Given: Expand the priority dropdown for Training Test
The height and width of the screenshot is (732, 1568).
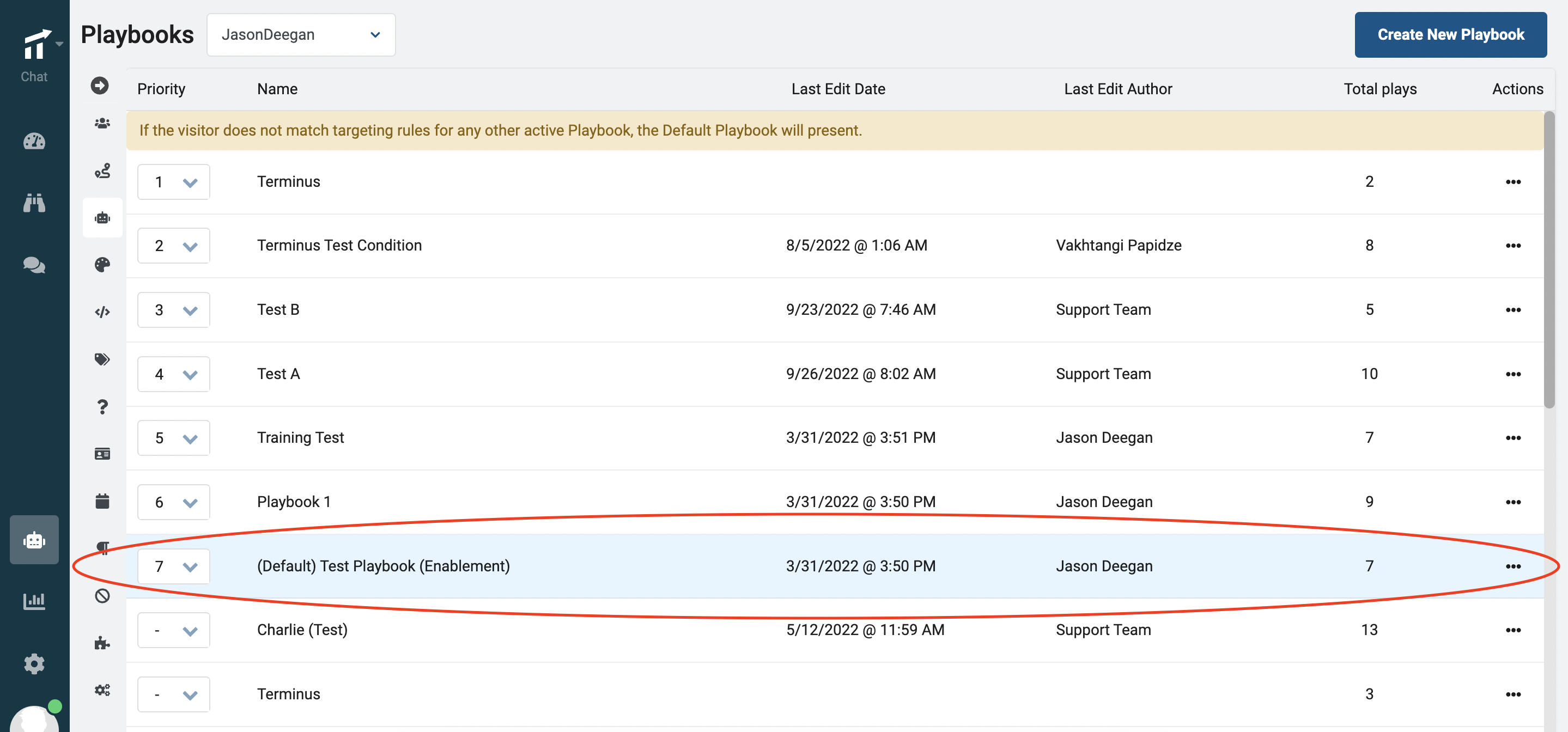Looking at the screenshot, I should coord(173,438).
